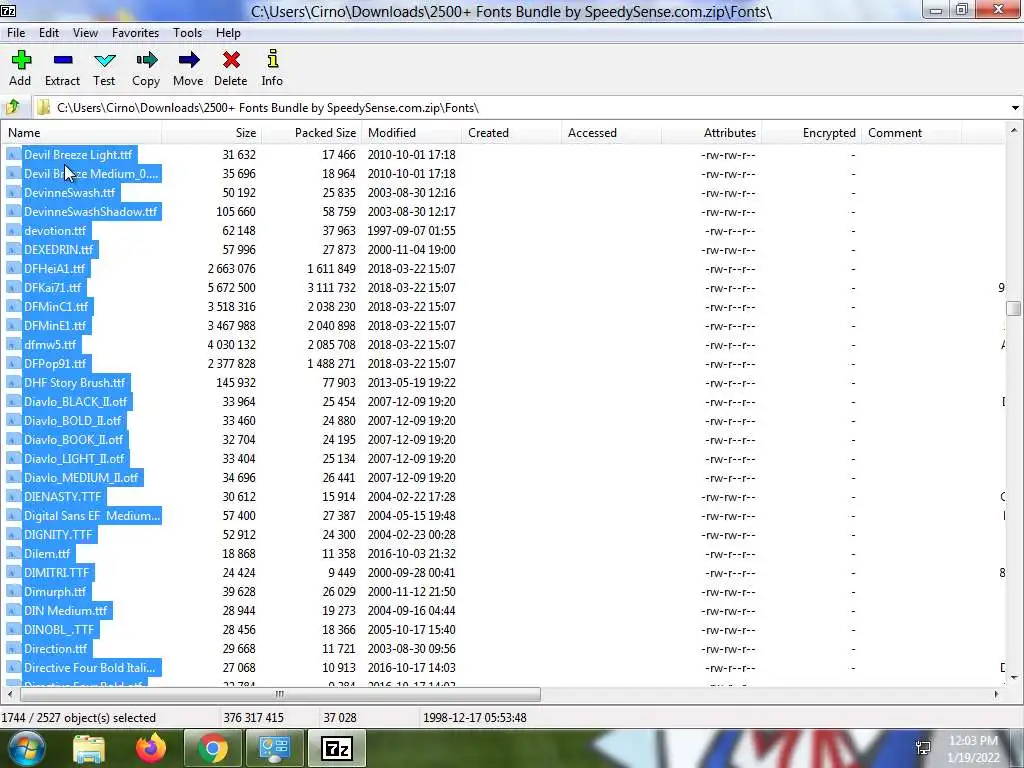The width and height of the screenshot is (1024, 768).
Task: Select the file DevinneSwashShadow.ttf
Action: pos(90,212)
